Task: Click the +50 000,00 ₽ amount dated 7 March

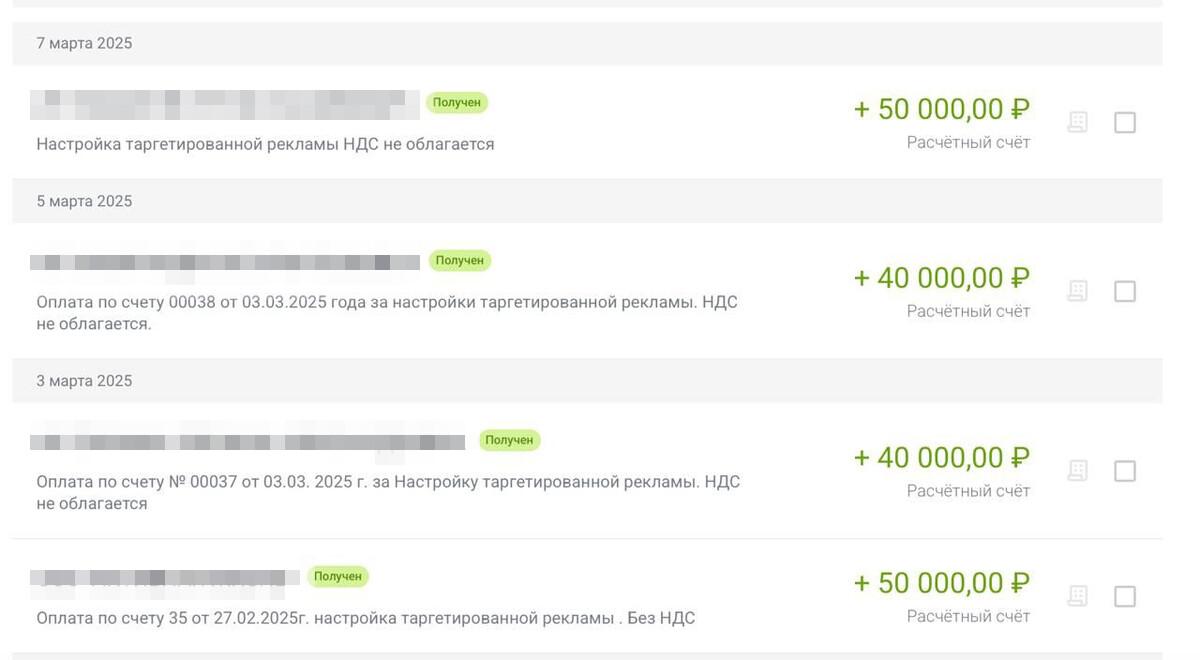Action: (x=941, y=109)
